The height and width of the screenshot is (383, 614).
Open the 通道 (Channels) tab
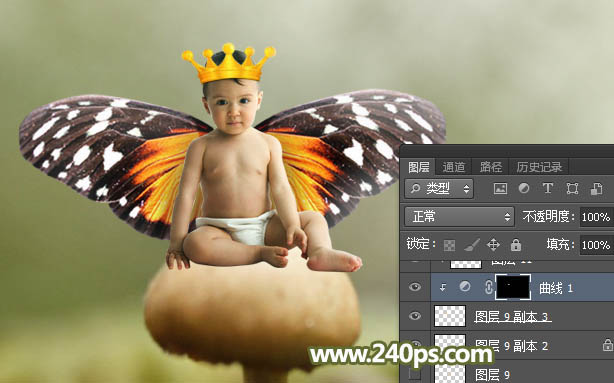pos(453,167)
